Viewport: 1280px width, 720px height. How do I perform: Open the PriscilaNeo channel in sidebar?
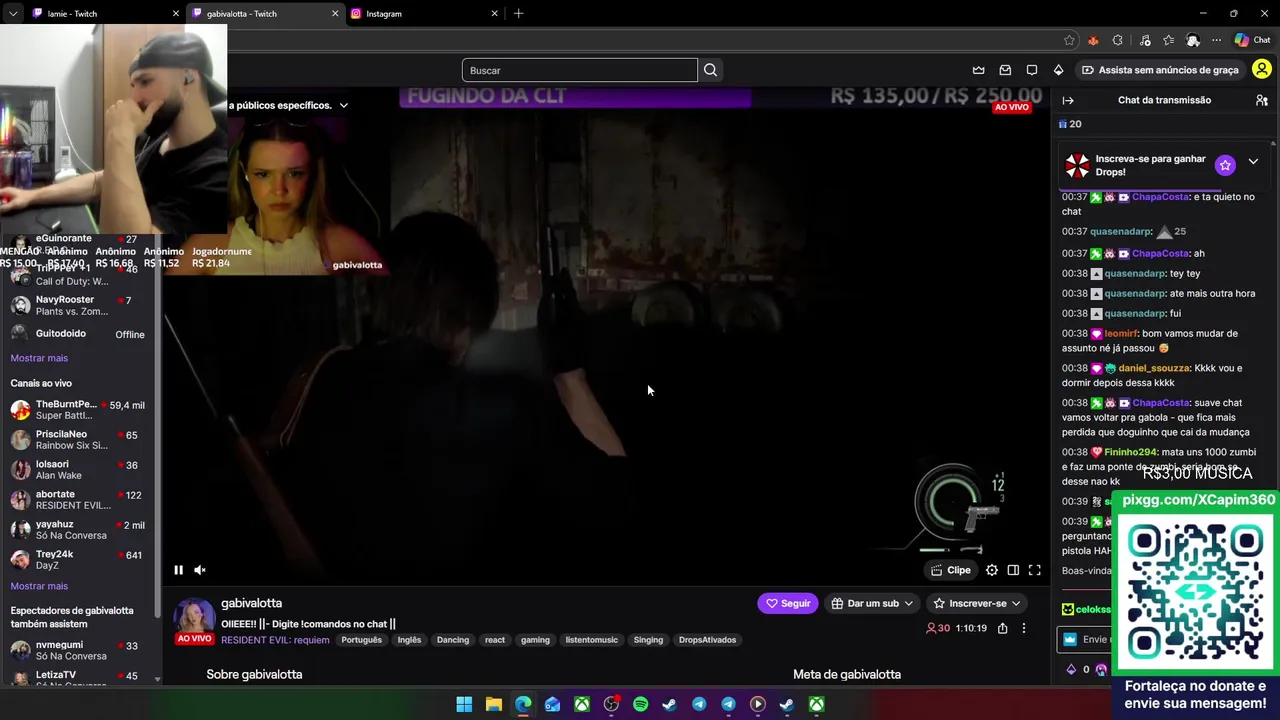[78, 440]
